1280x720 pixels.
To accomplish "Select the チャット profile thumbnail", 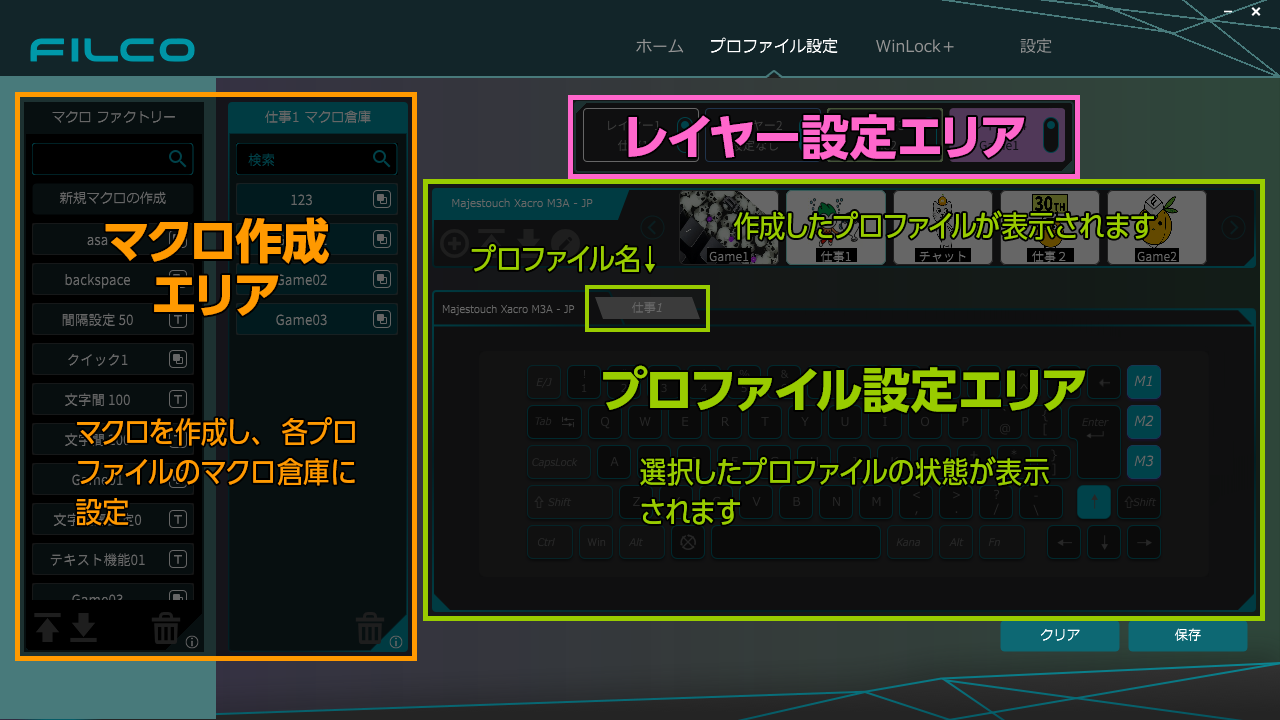I will [x=942, y=227].
